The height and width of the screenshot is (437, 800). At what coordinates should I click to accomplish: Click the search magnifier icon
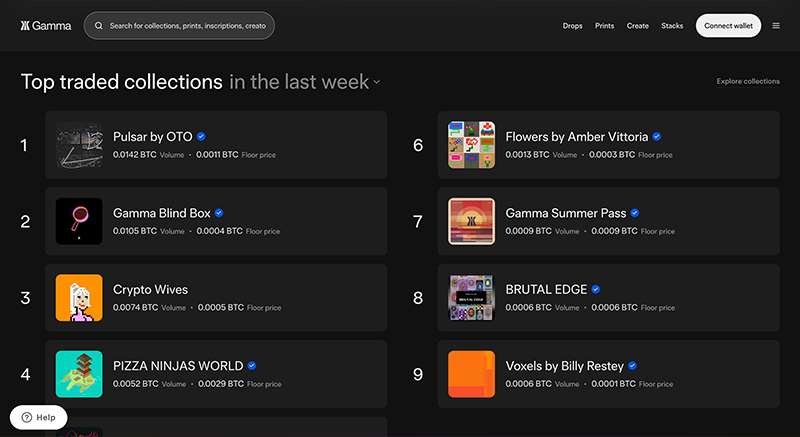click(98, 25)
